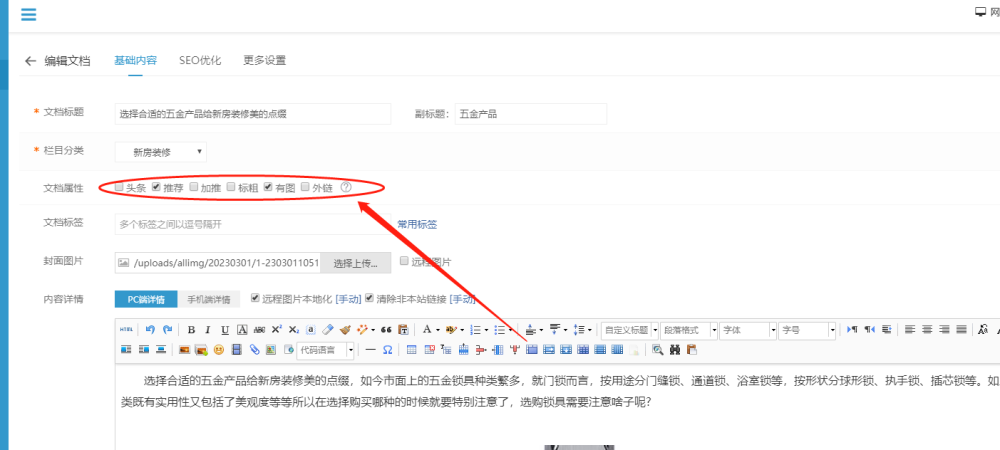
Task: Expand the line height dropdown arrow
Action: coord(590,330)
